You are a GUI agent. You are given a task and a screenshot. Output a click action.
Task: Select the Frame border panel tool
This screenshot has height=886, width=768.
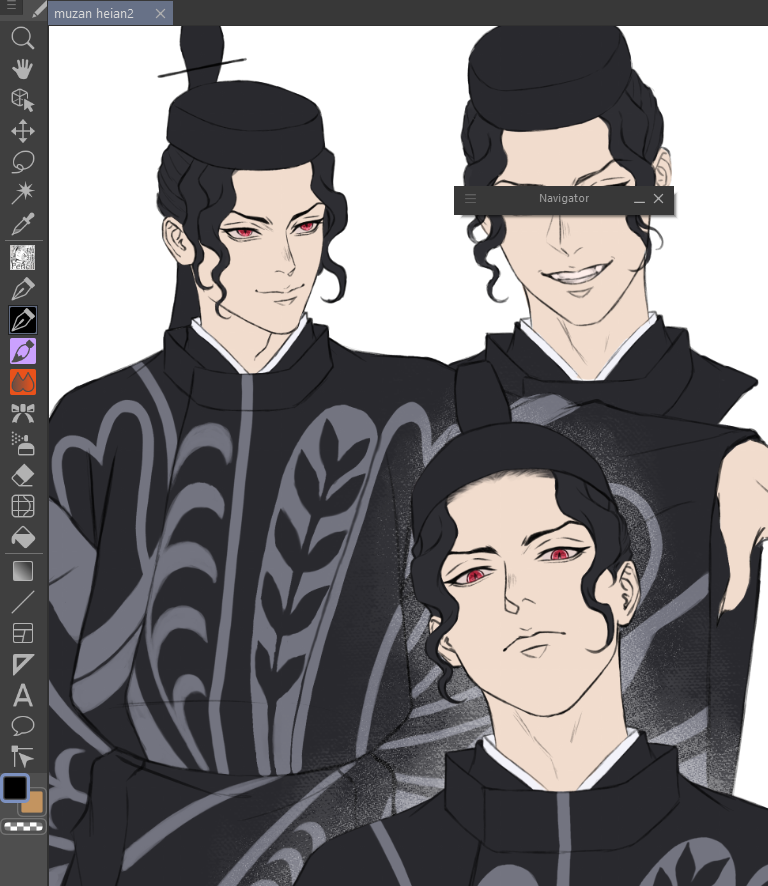pos(23,633)
